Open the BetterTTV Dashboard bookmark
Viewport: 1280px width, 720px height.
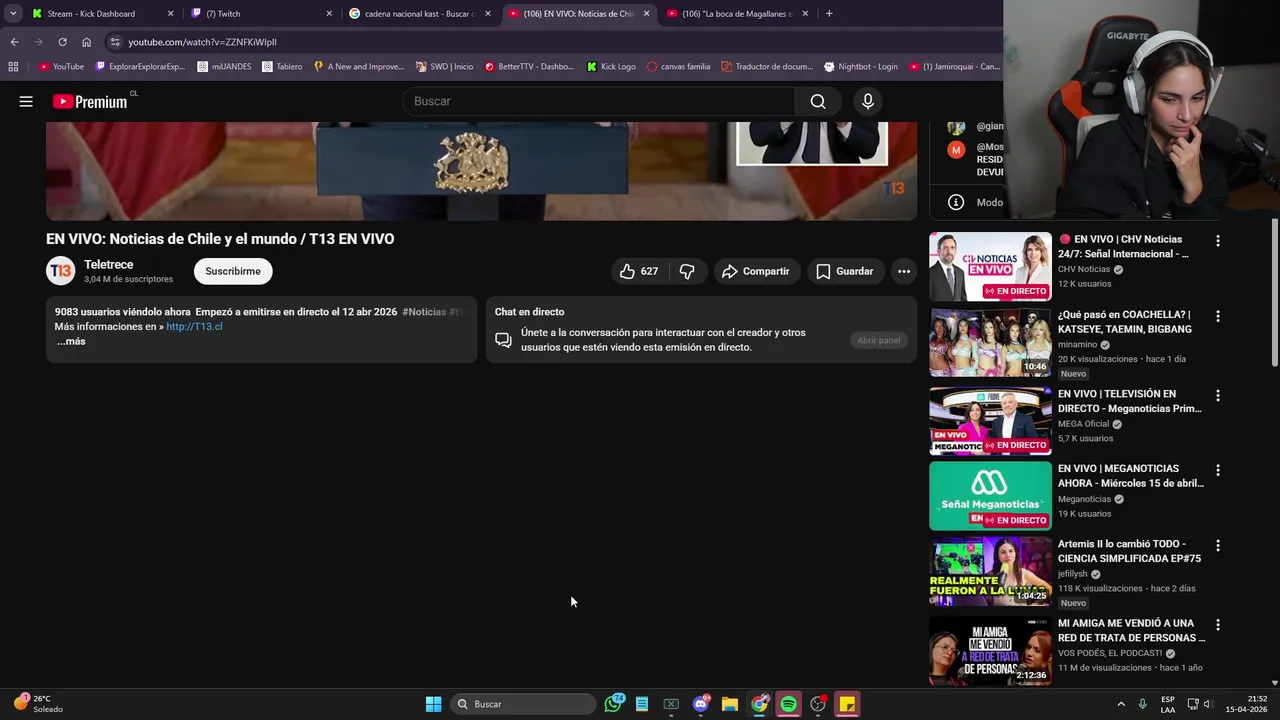tap(529, 67)
